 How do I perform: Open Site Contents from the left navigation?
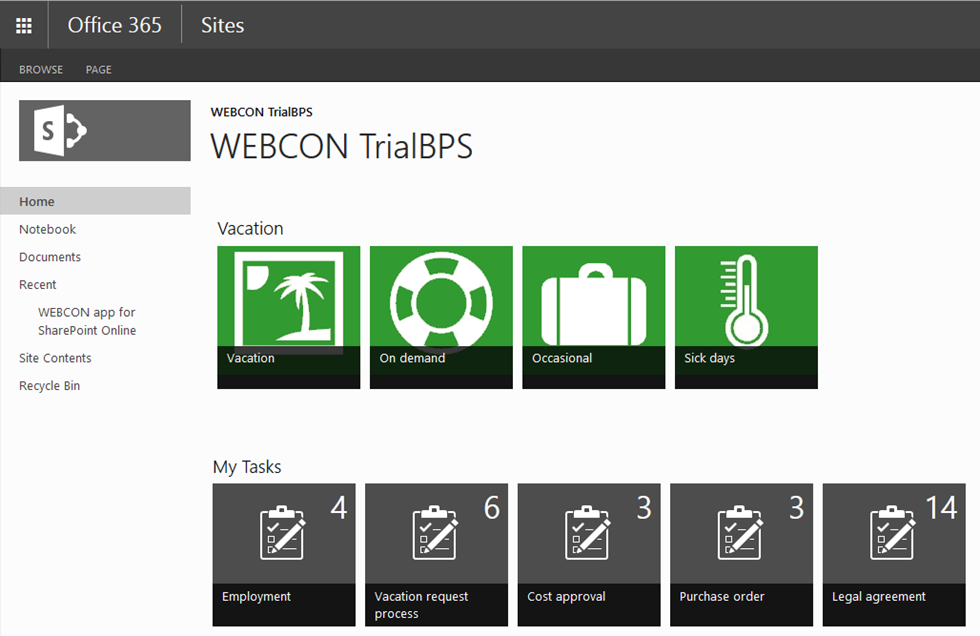(x=55, y=358)
